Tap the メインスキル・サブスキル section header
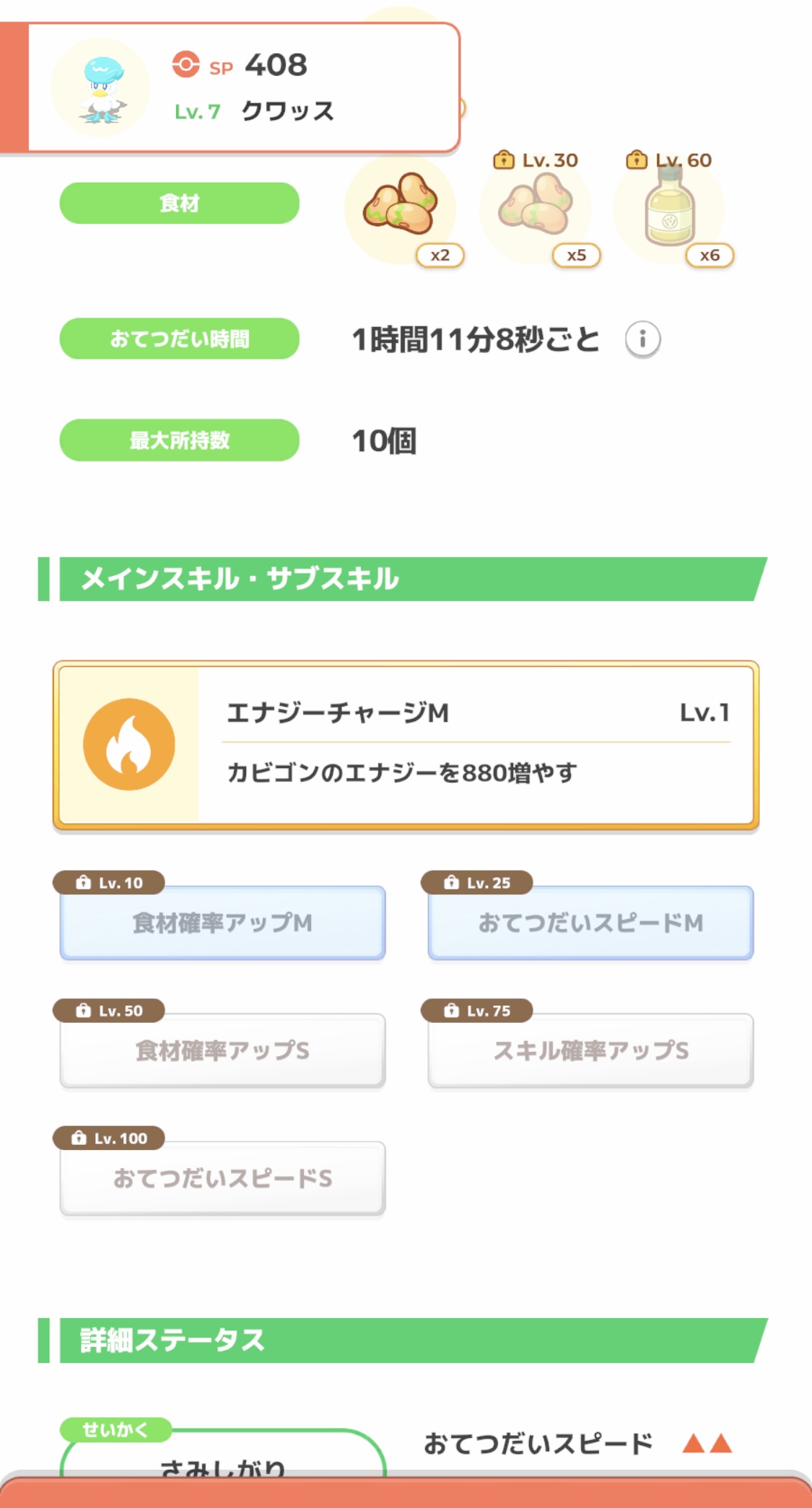 tap(404, 579)
